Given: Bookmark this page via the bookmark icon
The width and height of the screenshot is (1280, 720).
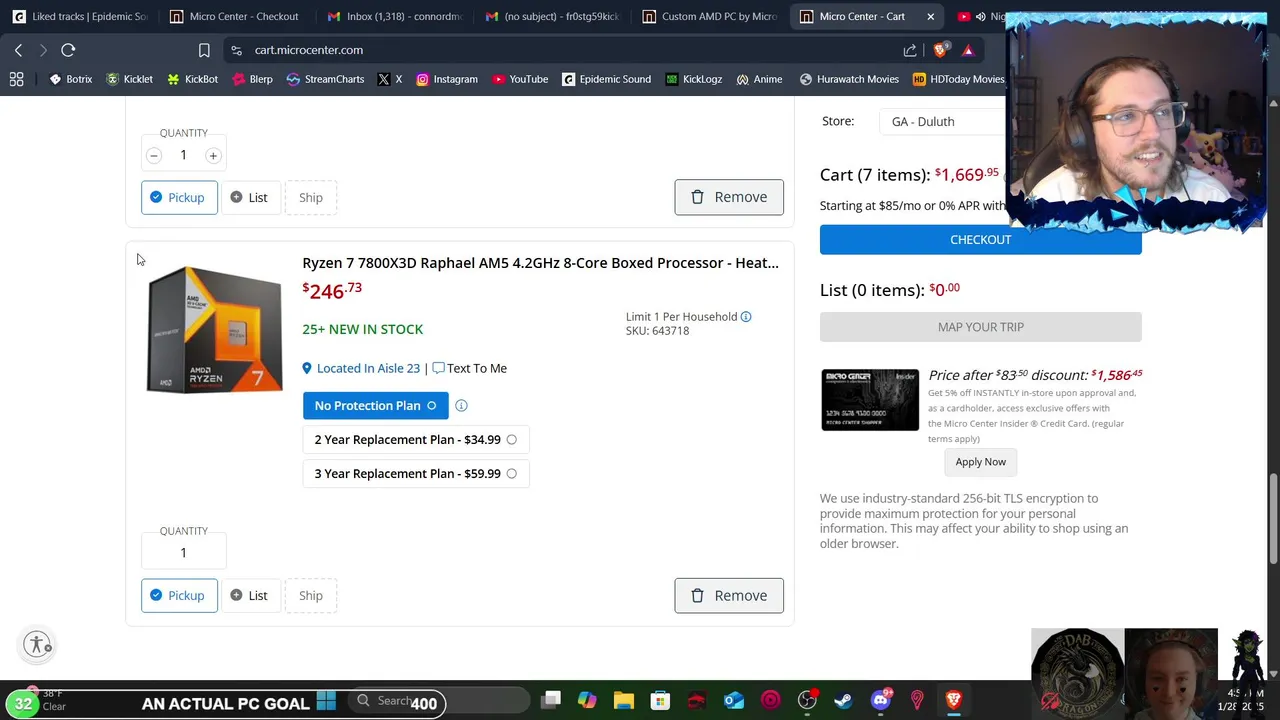Looking at the screenshot, I should click(x=204, y=50).
